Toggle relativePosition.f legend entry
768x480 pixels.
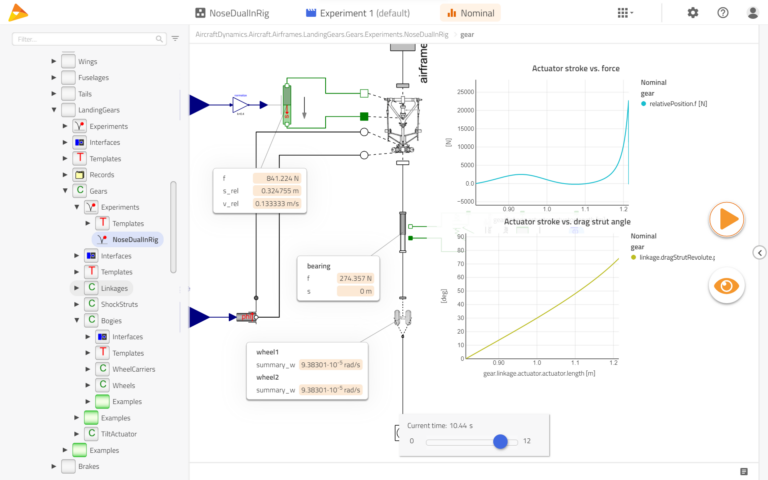coord(678,104)
